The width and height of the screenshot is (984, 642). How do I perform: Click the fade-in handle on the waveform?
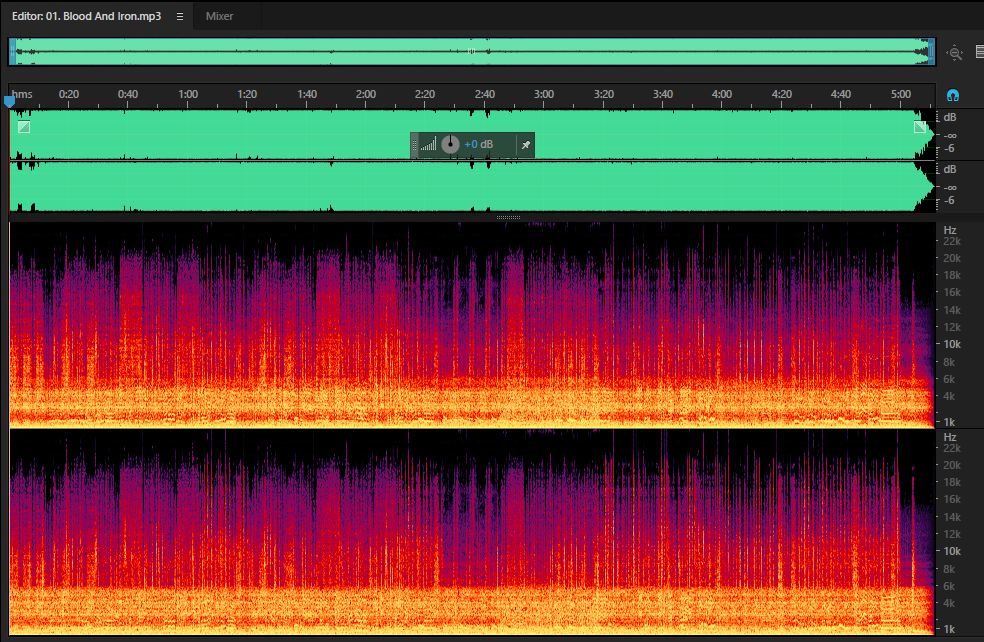pyautogui.click(x=24, y=127)
